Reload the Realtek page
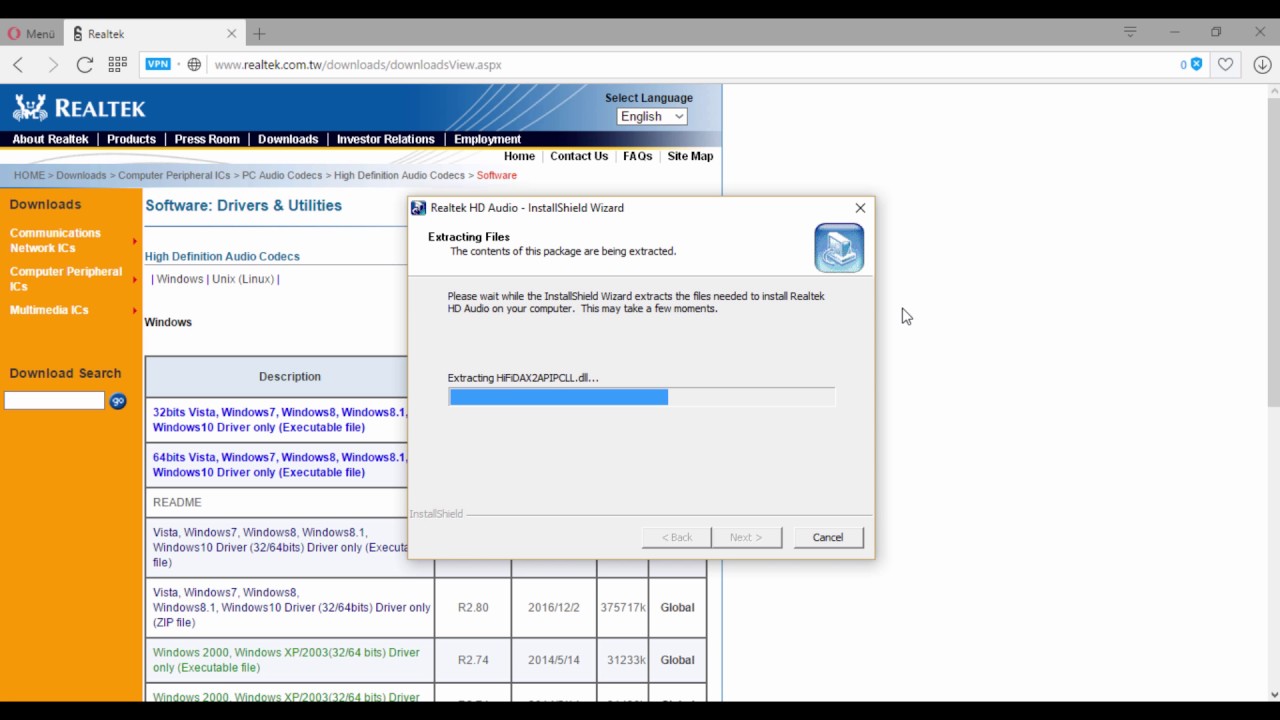The width and height of the screenshot is (1280, 720). (85, 65)
